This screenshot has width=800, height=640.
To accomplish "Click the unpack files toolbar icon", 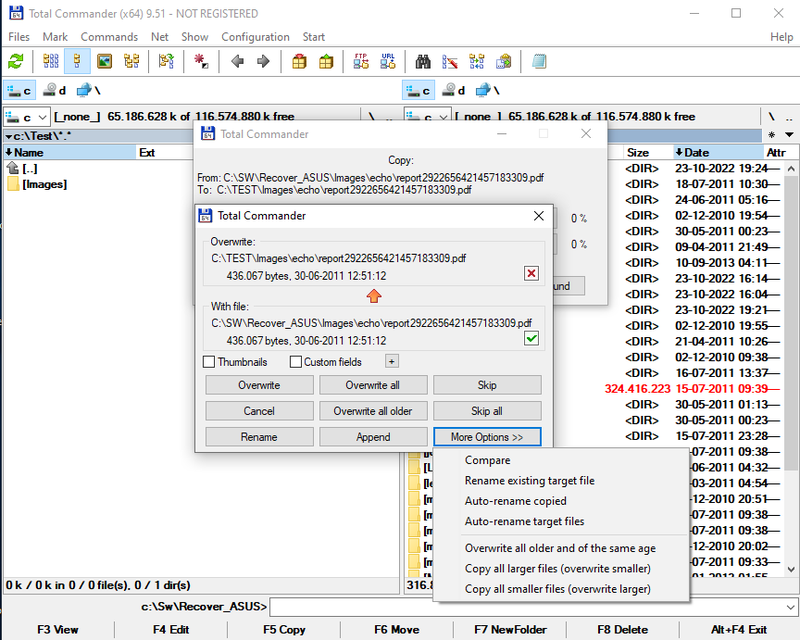I will point(326,62).
